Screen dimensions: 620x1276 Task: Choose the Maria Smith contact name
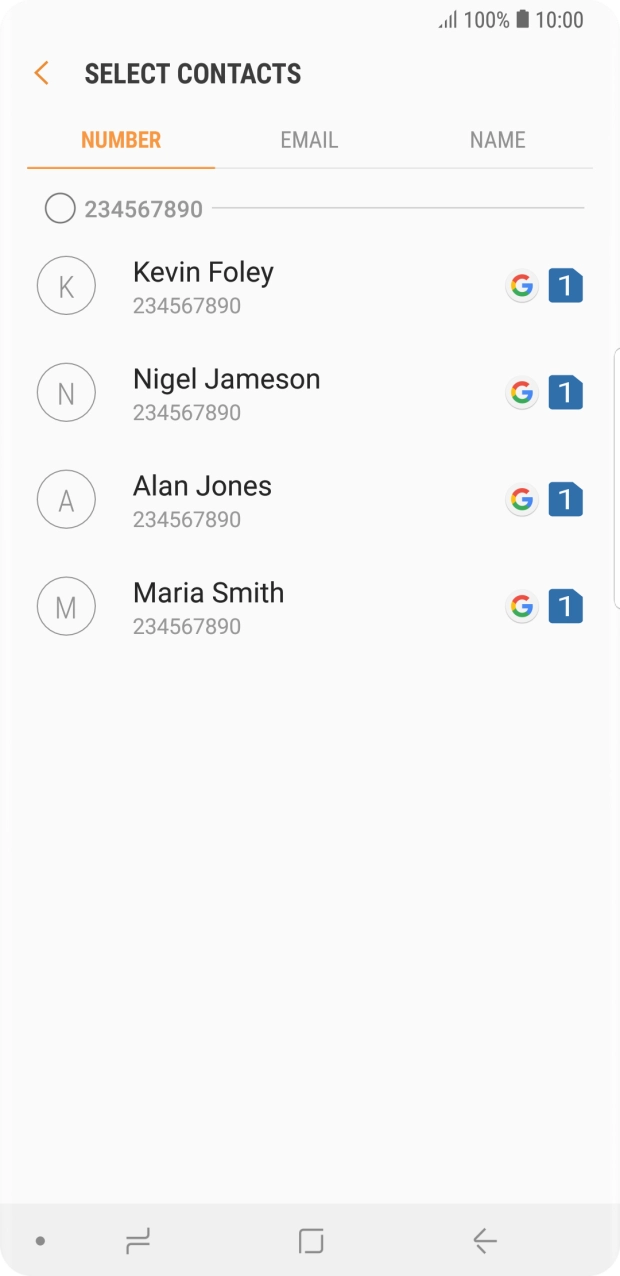coord(208,593)
